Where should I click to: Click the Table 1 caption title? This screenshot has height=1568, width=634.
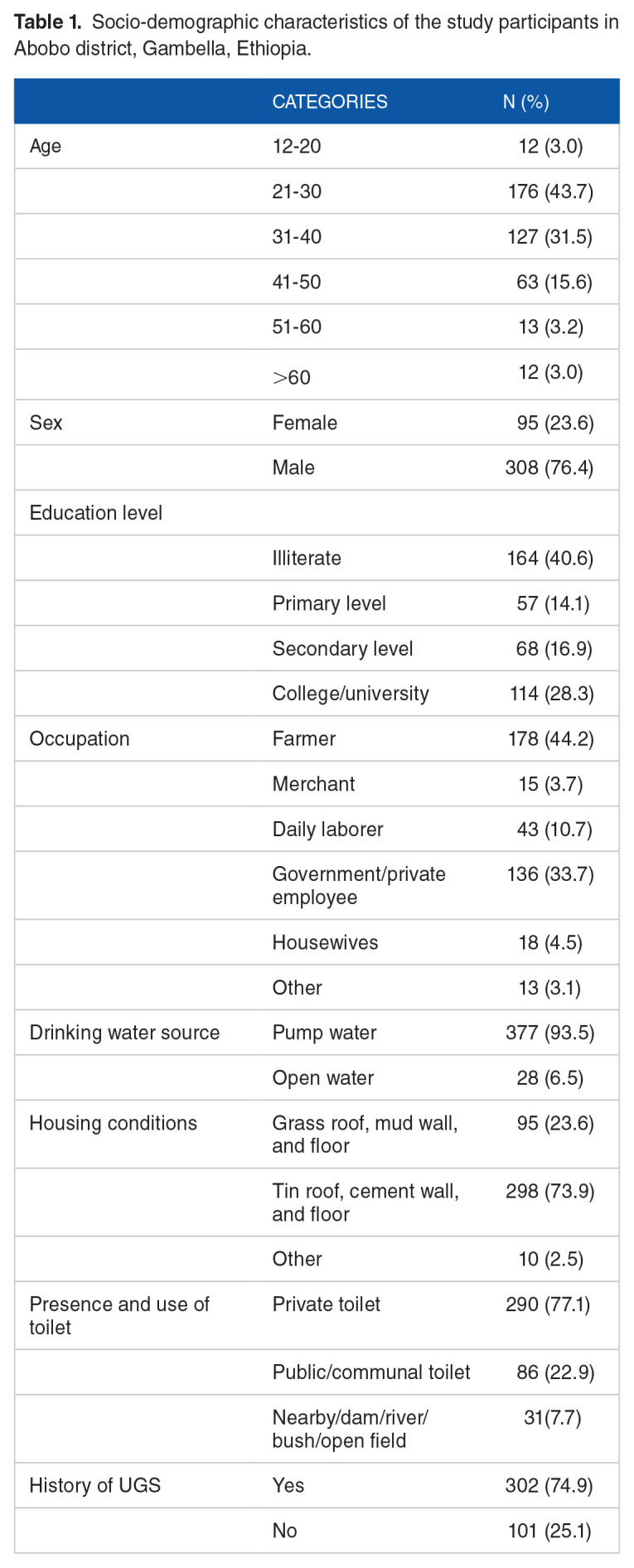tap(316, 34)
